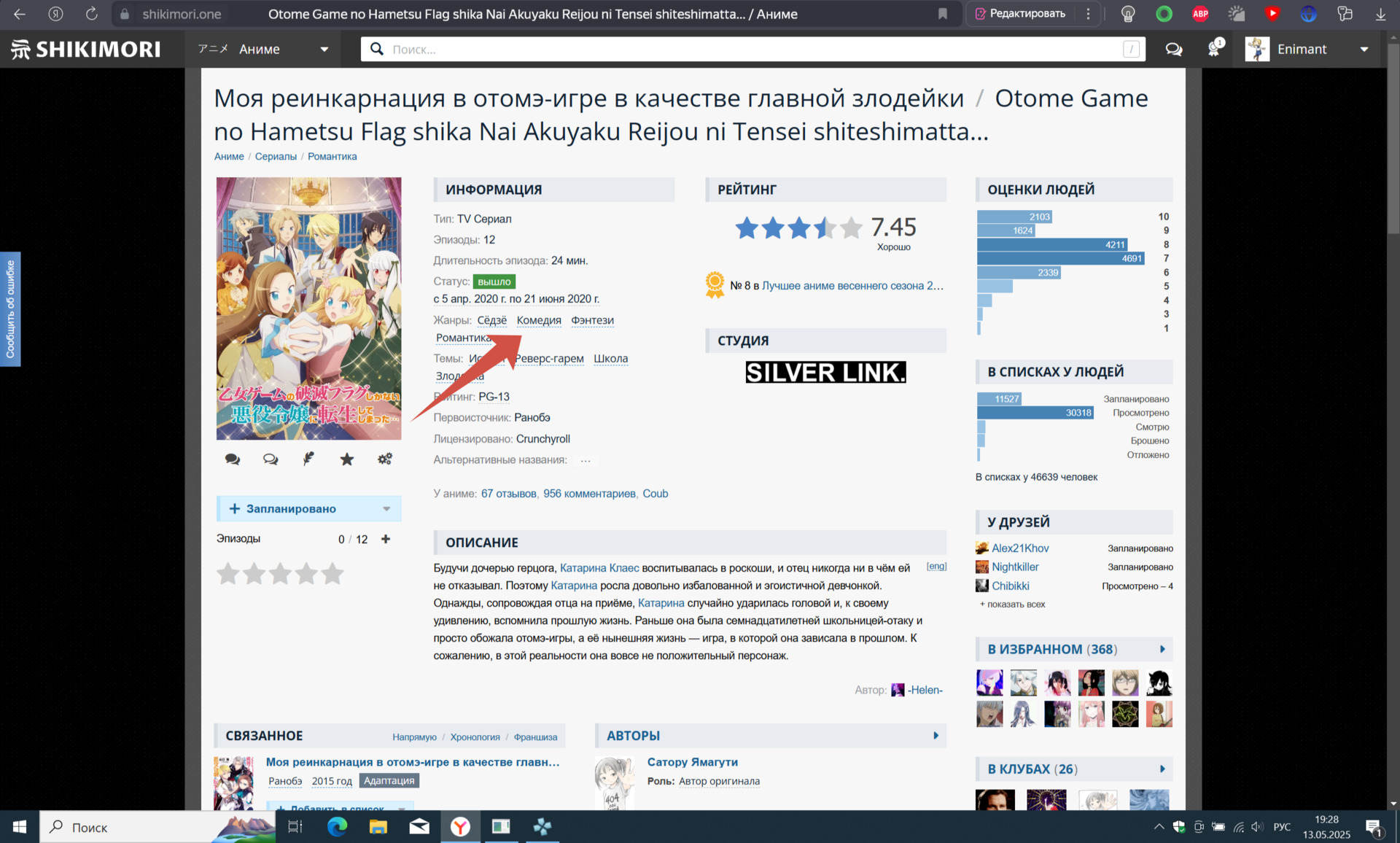Screen dimensions: 1400x843
Task: Open the Франшиза view in the related section
Action: click(535, 737)
